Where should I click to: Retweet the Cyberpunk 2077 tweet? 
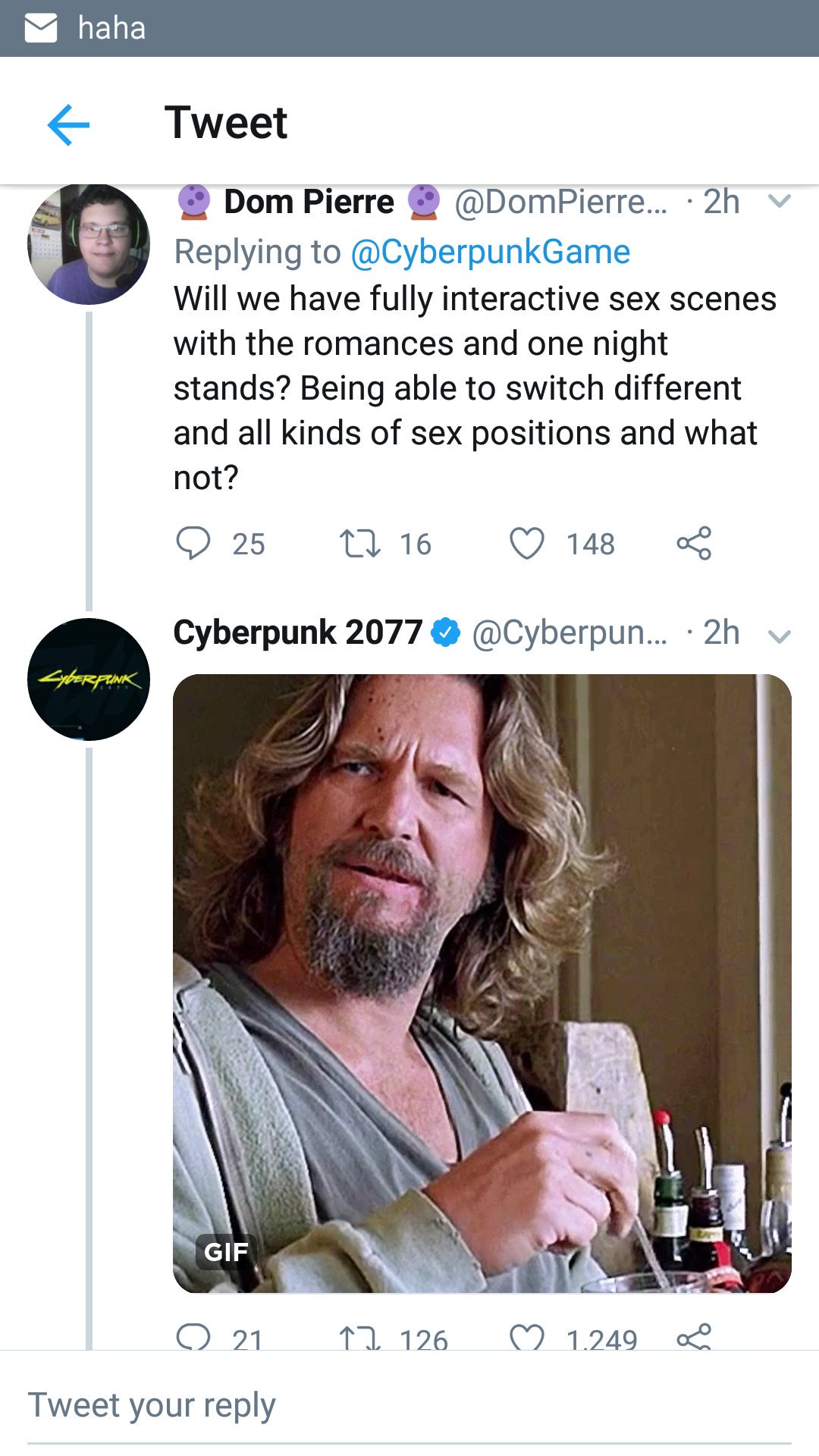pos(359,1338)
